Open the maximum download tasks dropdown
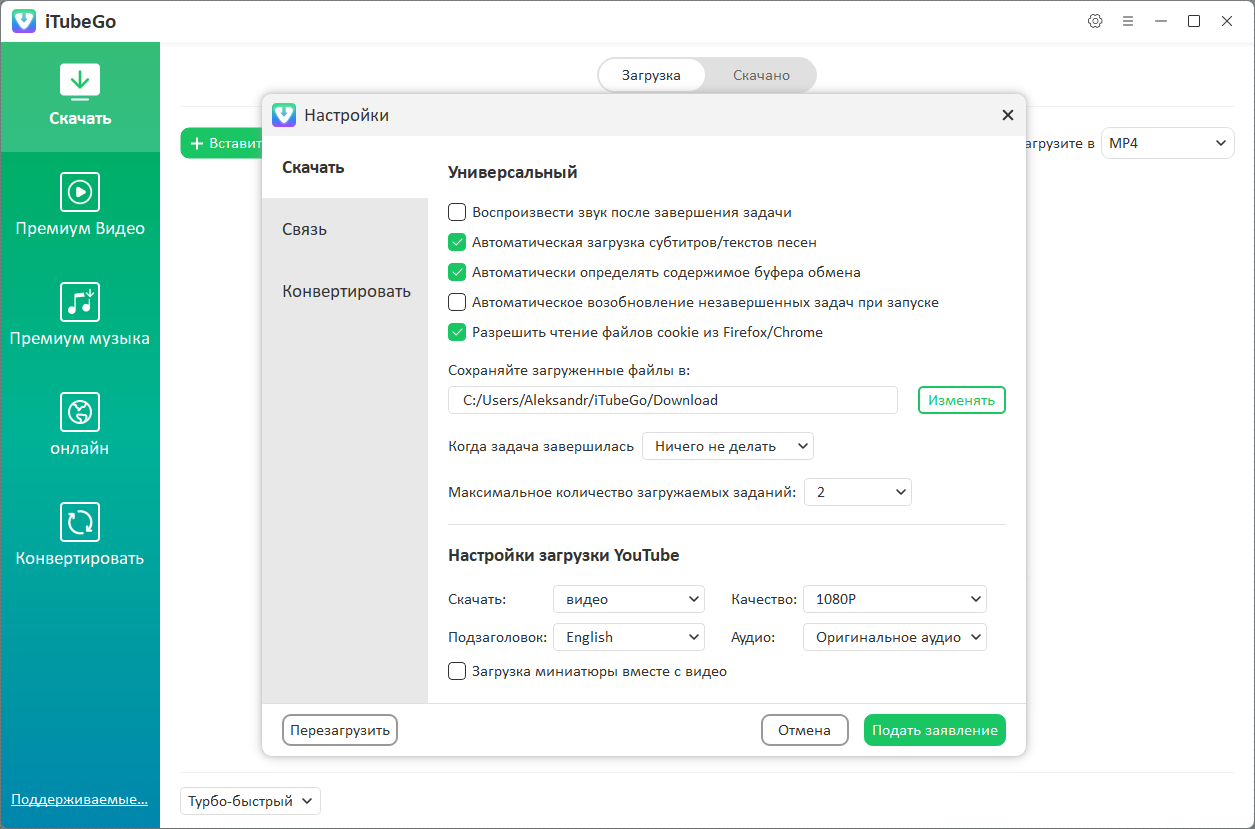Viewport: 1255px width, 829px height. [x=858, y=492]
